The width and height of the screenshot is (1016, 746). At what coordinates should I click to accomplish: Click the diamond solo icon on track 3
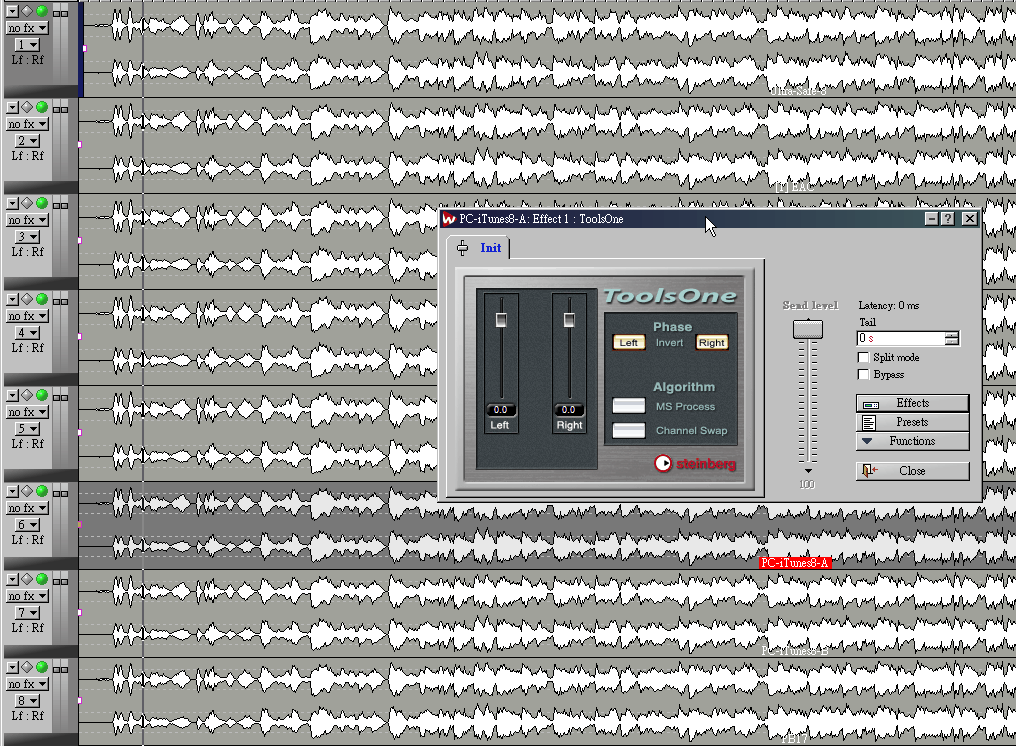click(27, 203)
